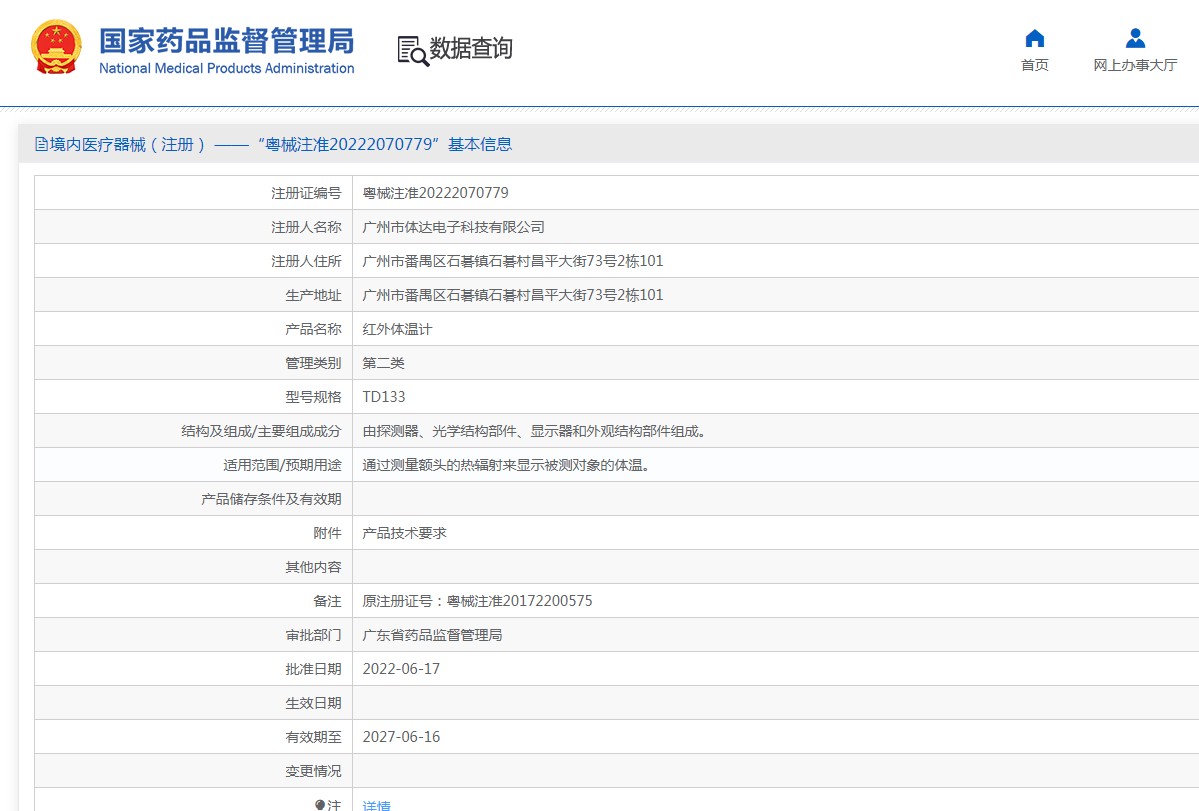Click the 生产地址 row label

(313, 295)
